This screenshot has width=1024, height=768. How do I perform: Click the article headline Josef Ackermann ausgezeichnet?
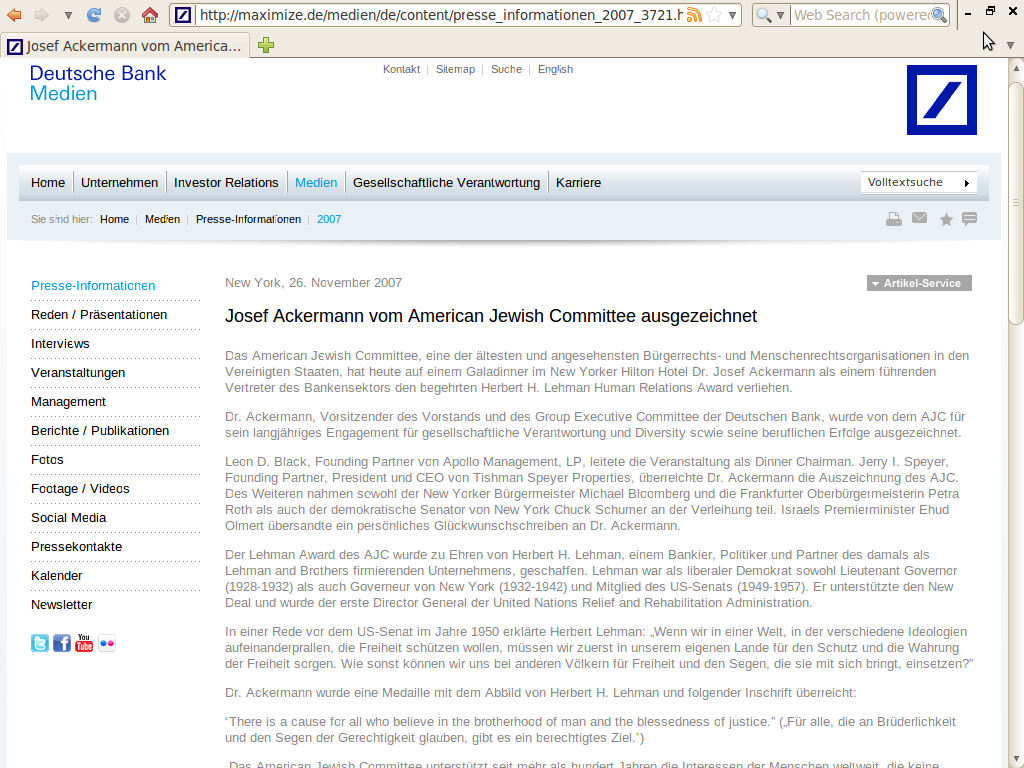(x=491, y=316)
